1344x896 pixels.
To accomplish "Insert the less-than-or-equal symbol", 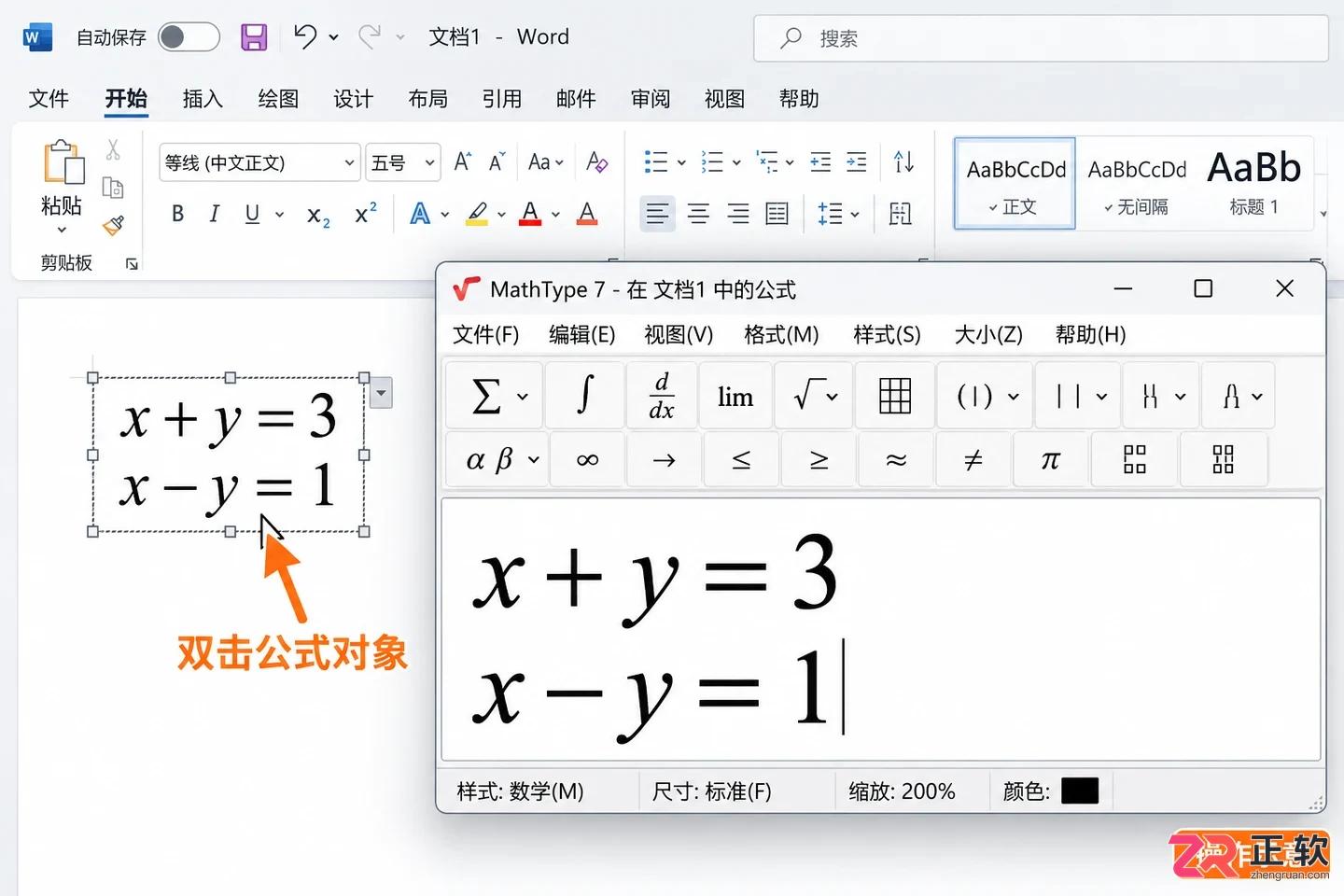I will coord(741,459).
